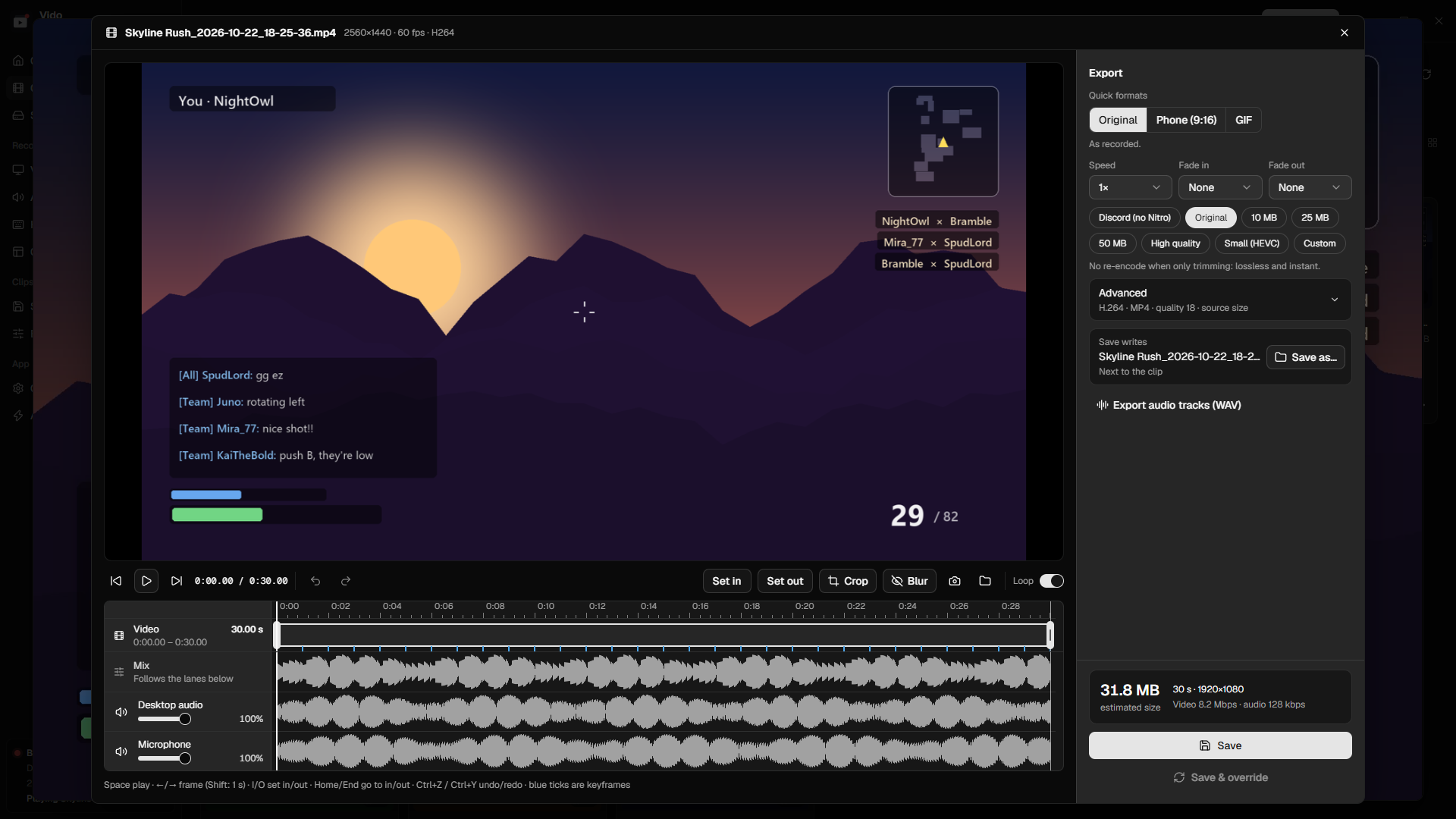Viewport: 1456px width, 819px height.
Task: Select the 25 MB size preset
Action: tap(1315, 218)
